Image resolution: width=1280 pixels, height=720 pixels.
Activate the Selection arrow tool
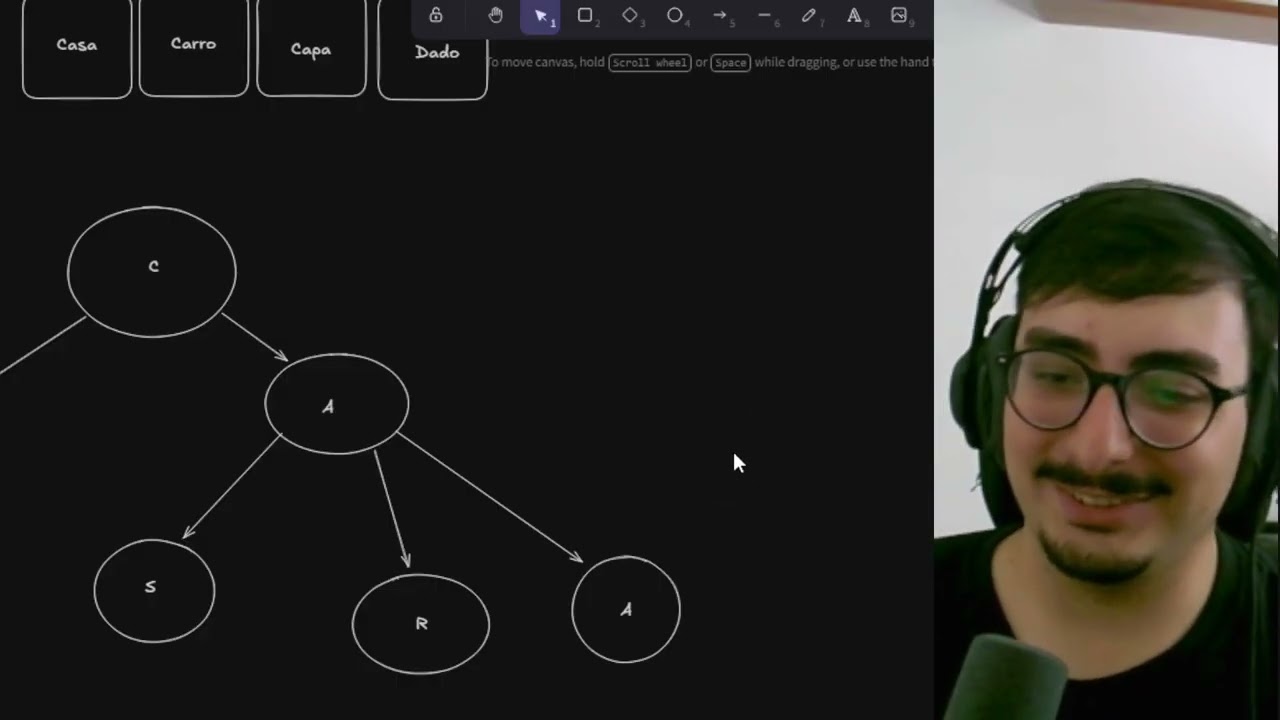pyautogui.click(x=541, y=15)
